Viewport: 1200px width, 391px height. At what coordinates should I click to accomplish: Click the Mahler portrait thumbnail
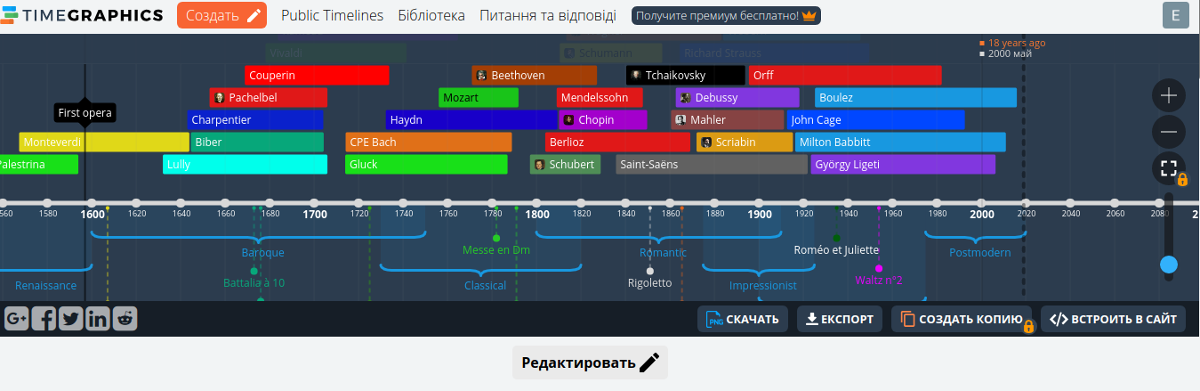pyautogui.click(x=680, y=119)
